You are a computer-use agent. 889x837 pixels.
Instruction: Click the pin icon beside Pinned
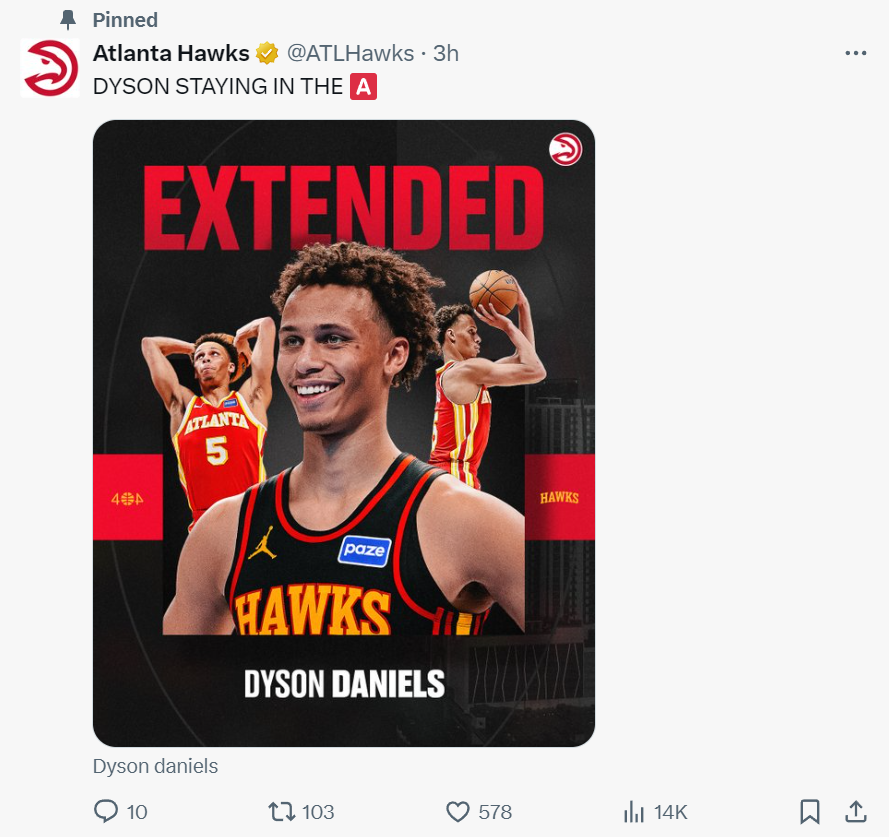point(68,20)
